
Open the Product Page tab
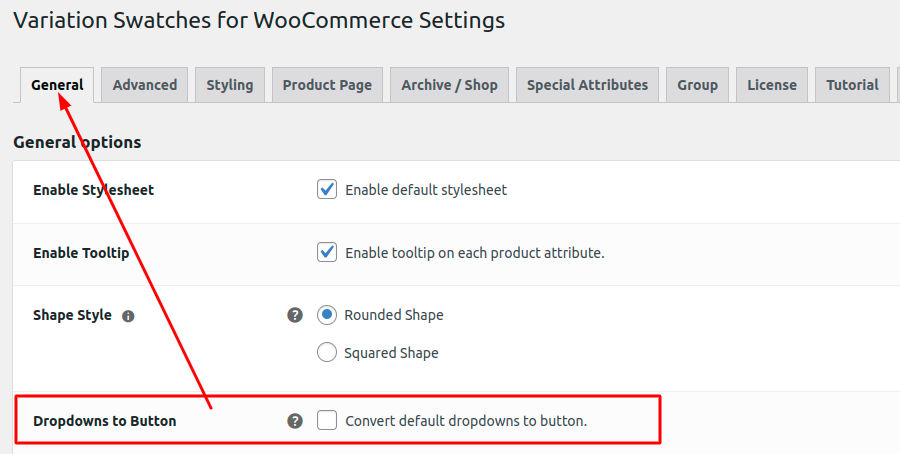click(x=327, y=85)
